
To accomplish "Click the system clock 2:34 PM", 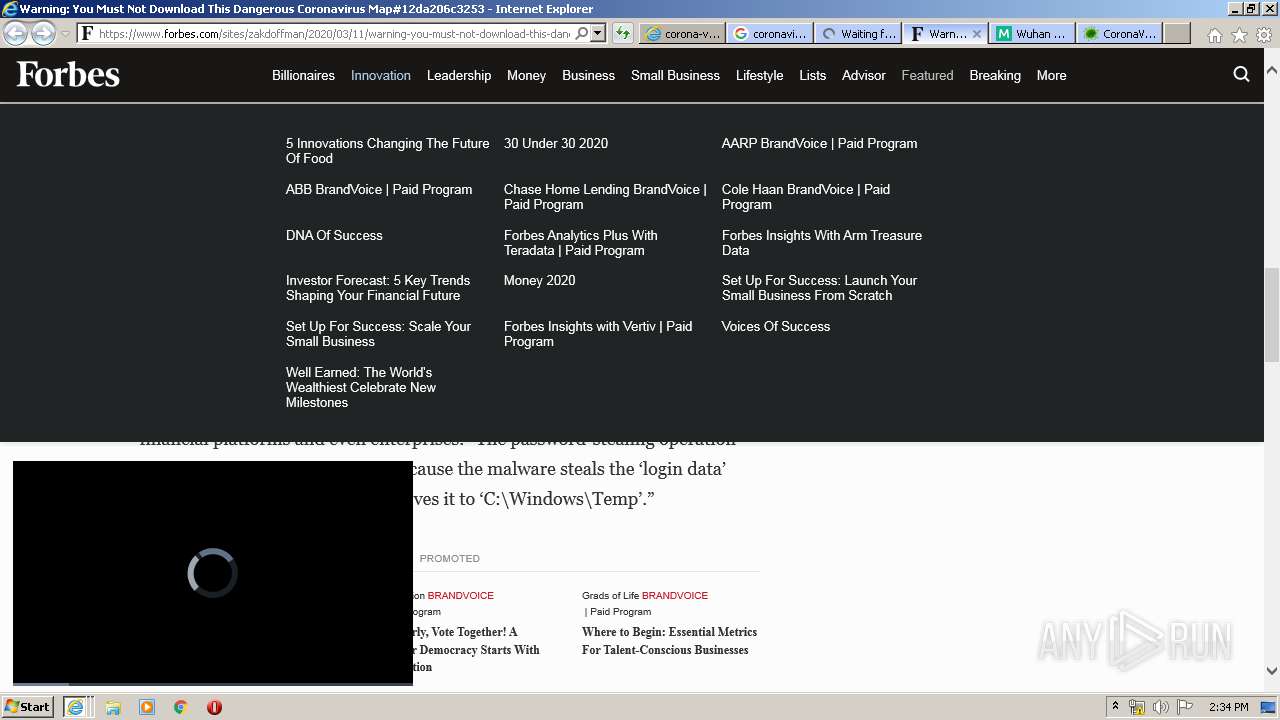I will tap(1228, 707).
